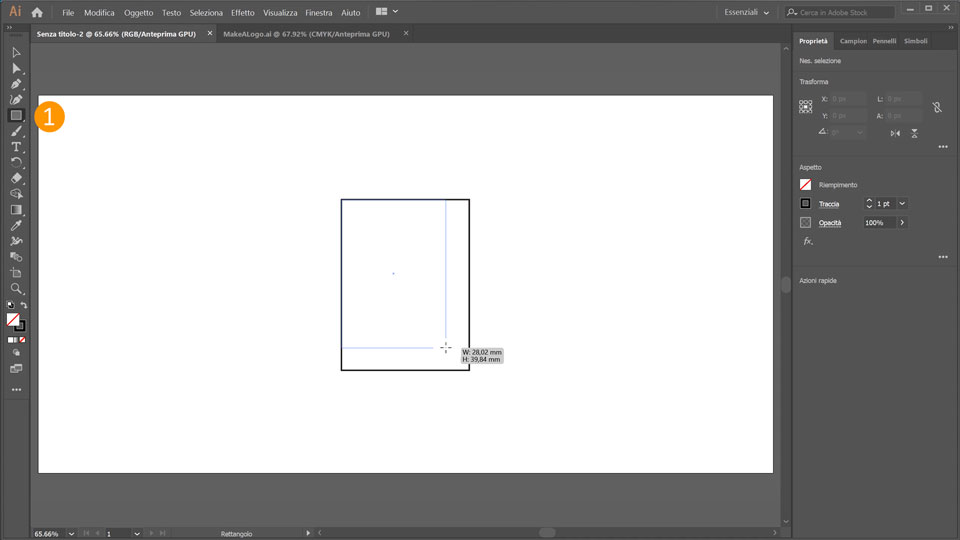Swap fill and stroke colors
This screenshot has height=540, width=960.
[x=24, y=305]
